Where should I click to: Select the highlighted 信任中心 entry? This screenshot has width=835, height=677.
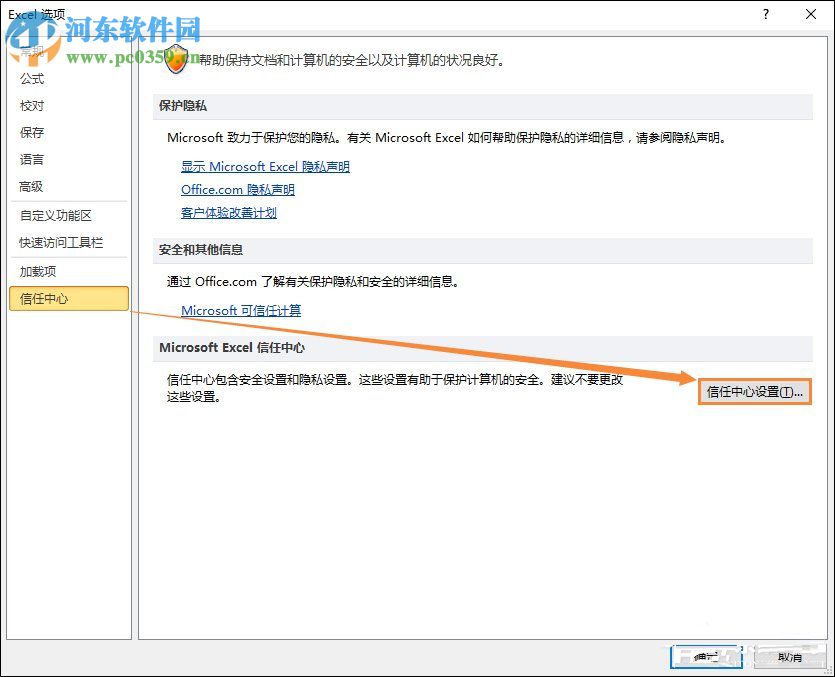(44, 298)
